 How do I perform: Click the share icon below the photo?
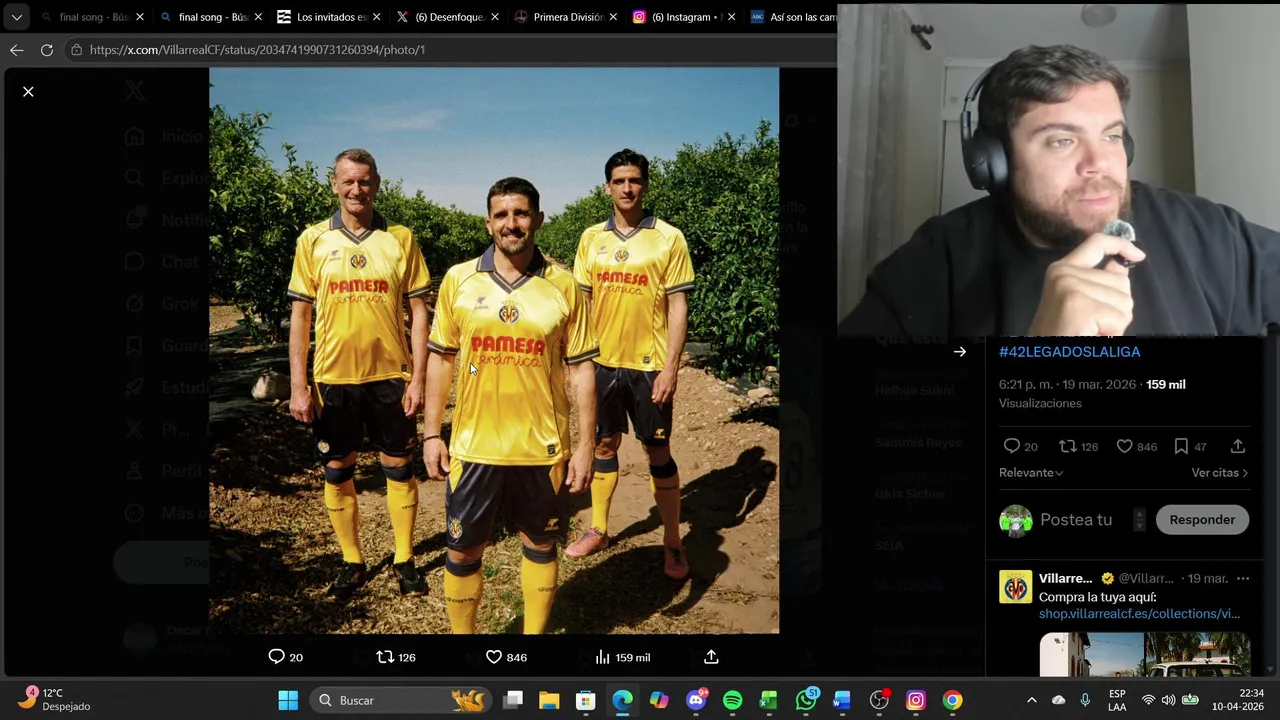711,657
